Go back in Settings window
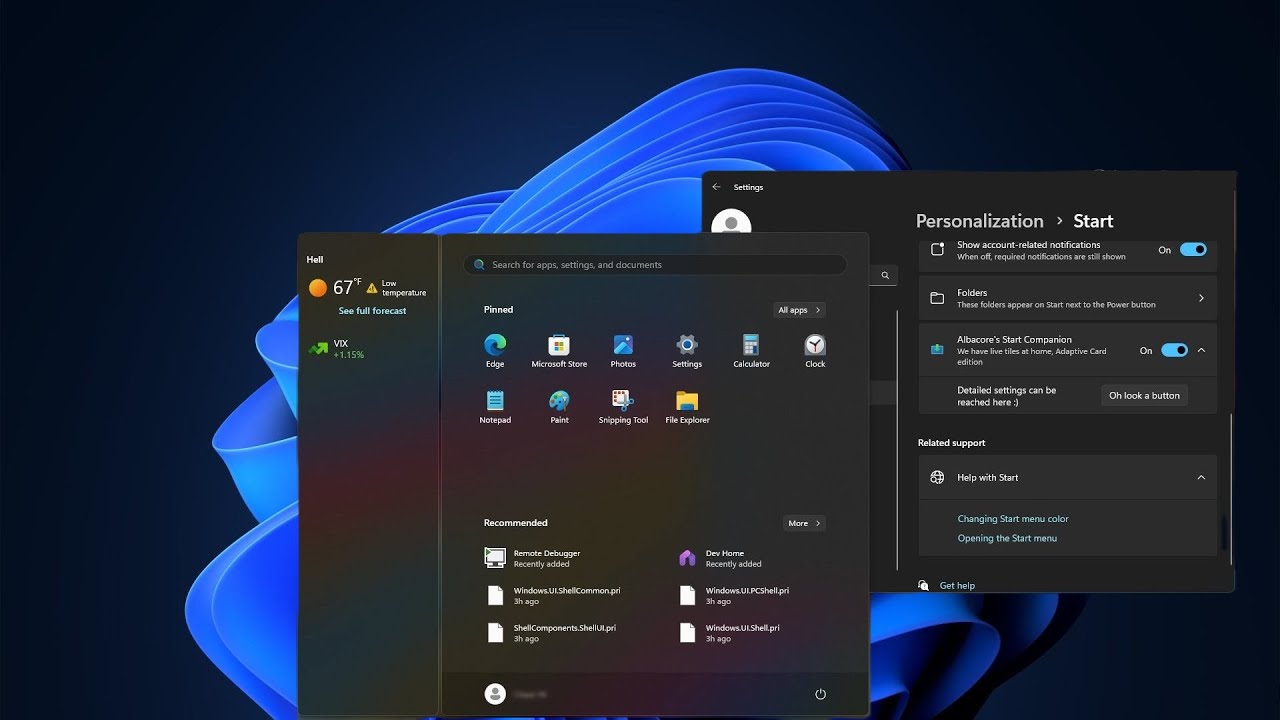This screenshot has height=720, width=1280. (x=716, y=187)
